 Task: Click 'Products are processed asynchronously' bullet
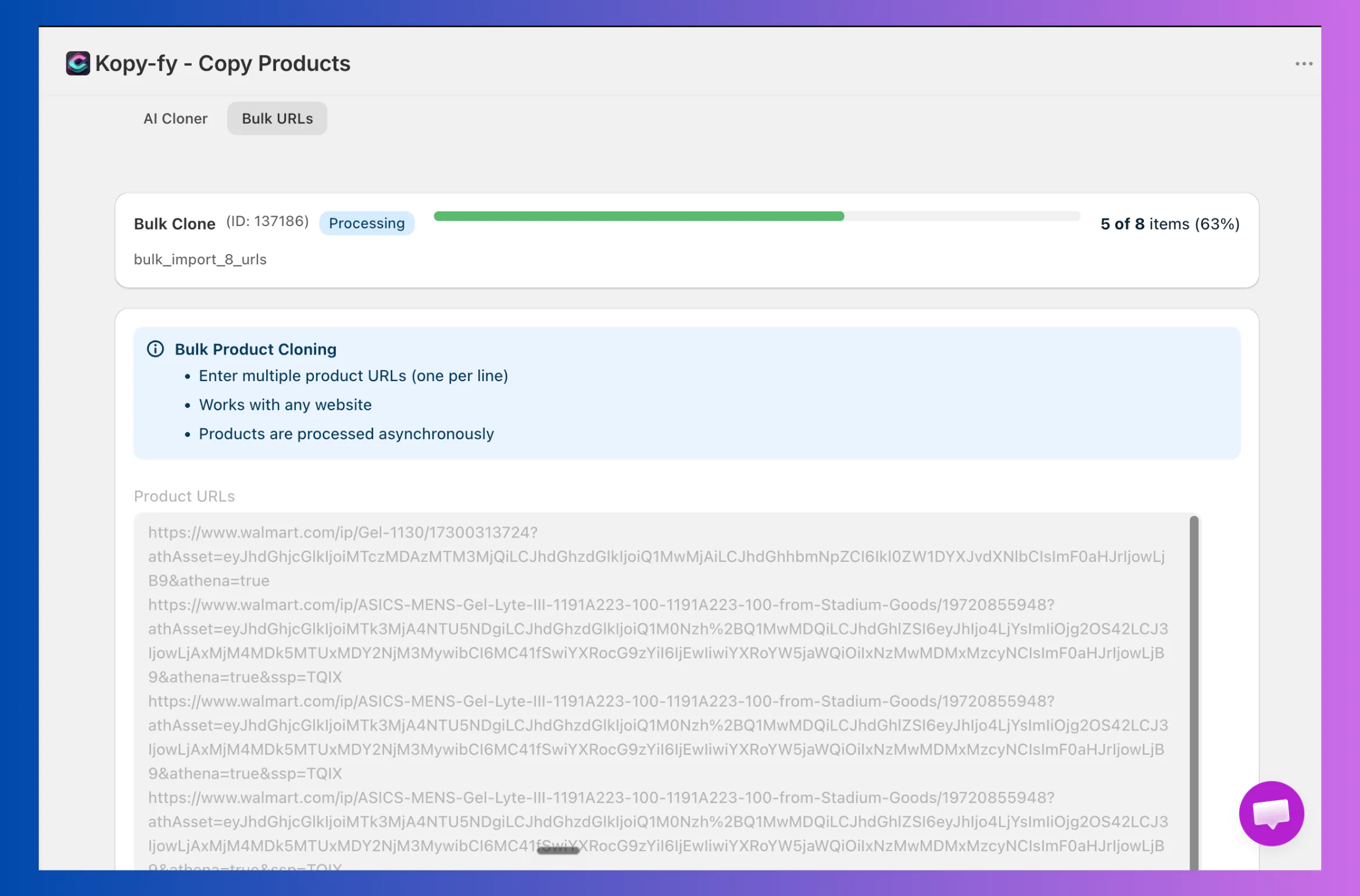click(346, 434)
